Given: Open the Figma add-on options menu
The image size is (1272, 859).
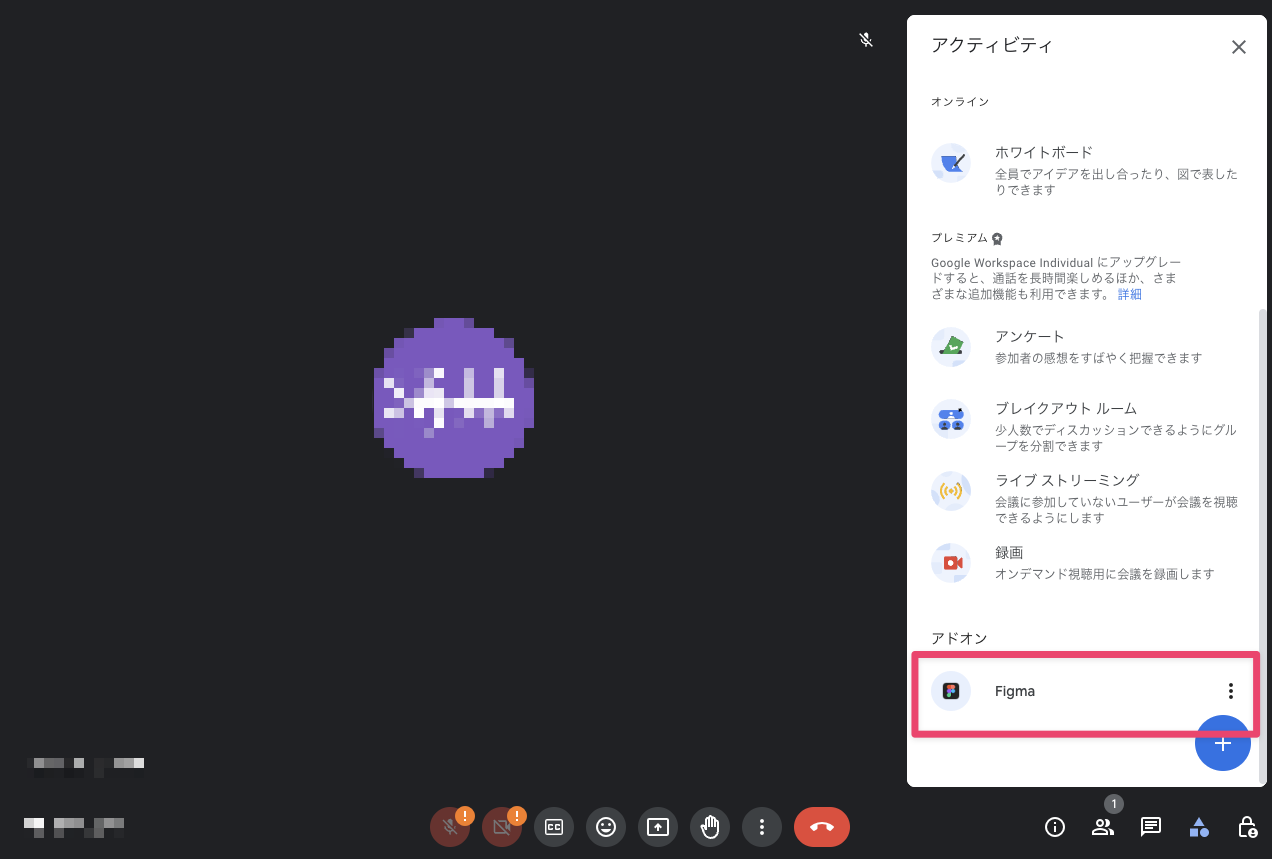Looking at the screenshot, I should pos(1230,690).
